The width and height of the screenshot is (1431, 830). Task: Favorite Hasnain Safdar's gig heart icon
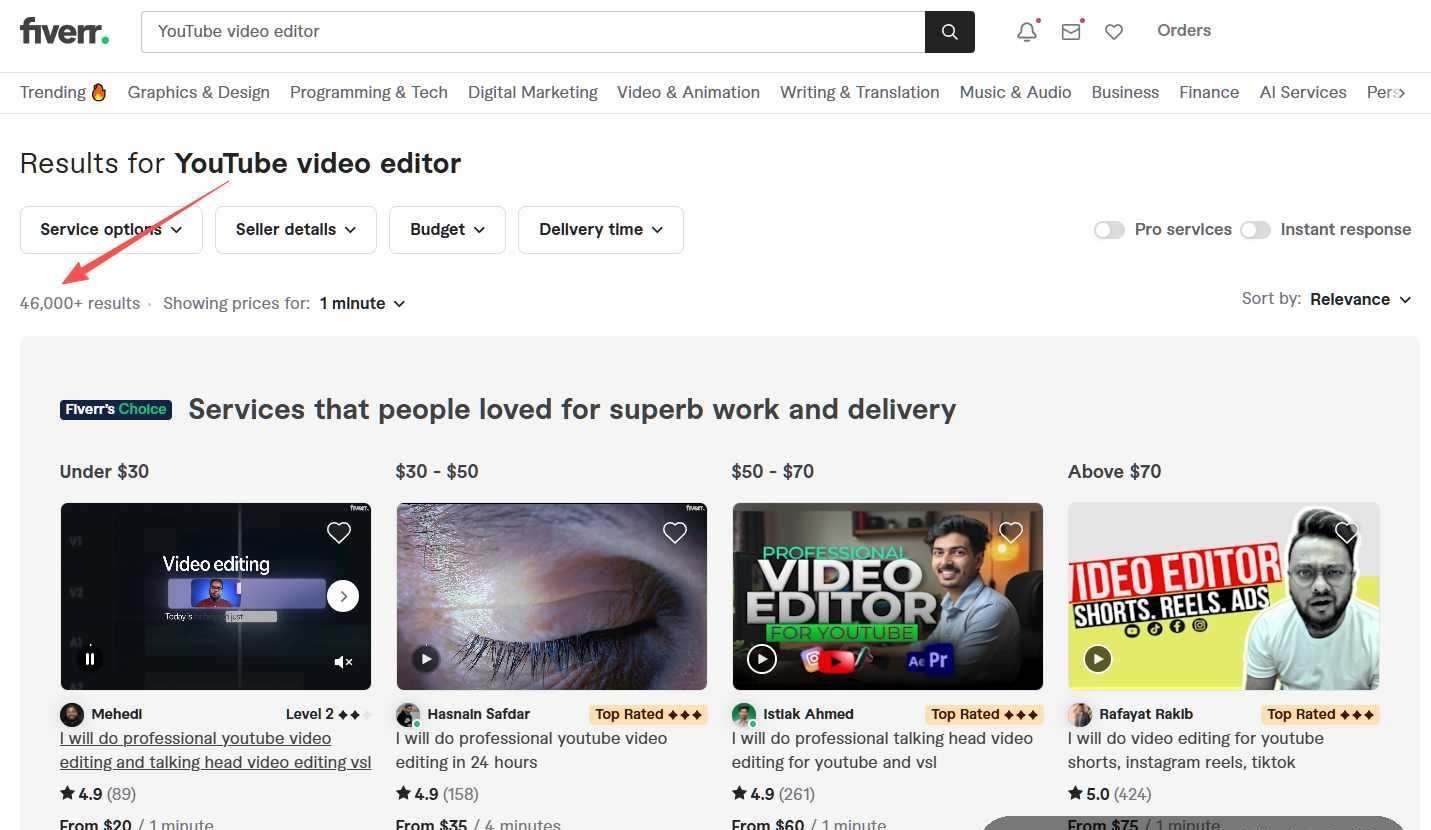pos(675,532)
